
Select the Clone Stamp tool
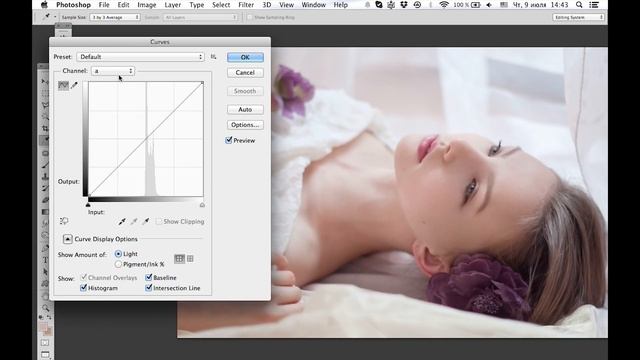pos(45,176)
